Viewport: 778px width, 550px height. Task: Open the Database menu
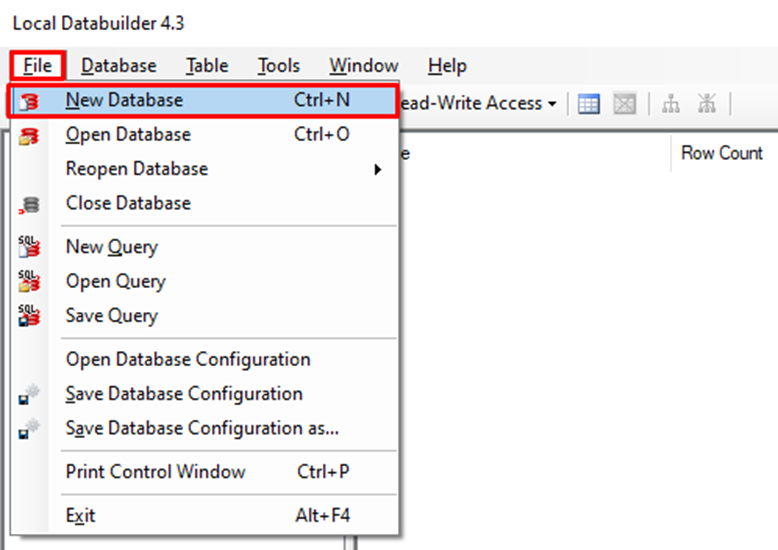119,66
